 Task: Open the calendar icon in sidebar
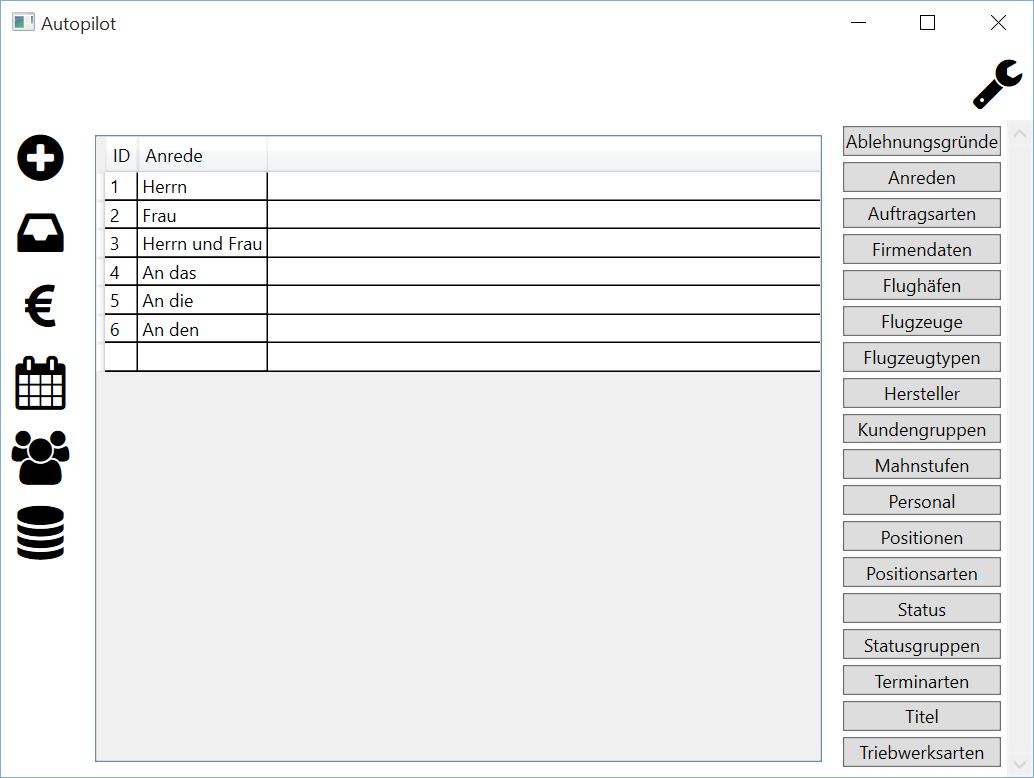(x=40, y=383)
